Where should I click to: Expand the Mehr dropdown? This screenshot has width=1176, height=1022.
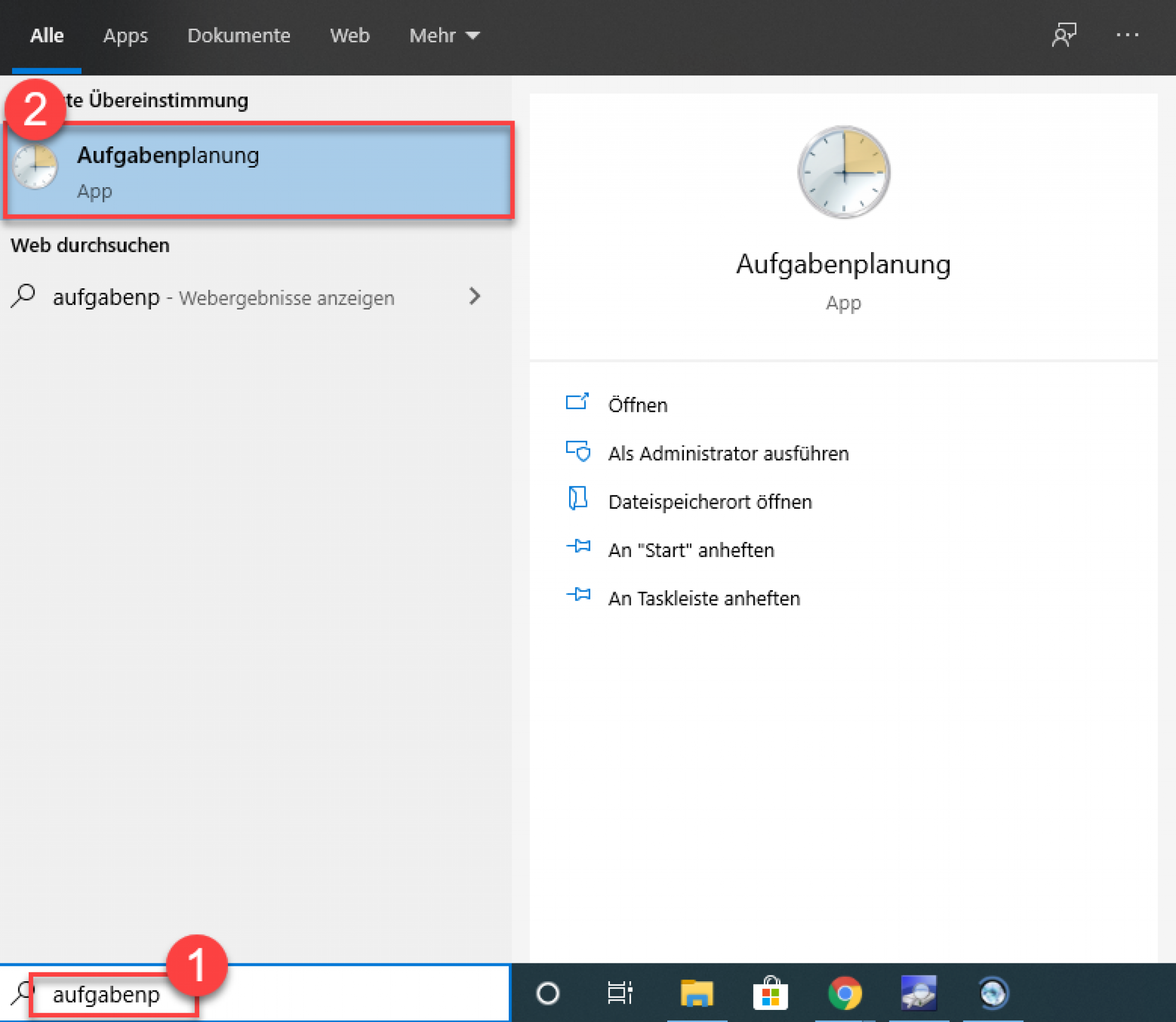coord(444,36)
